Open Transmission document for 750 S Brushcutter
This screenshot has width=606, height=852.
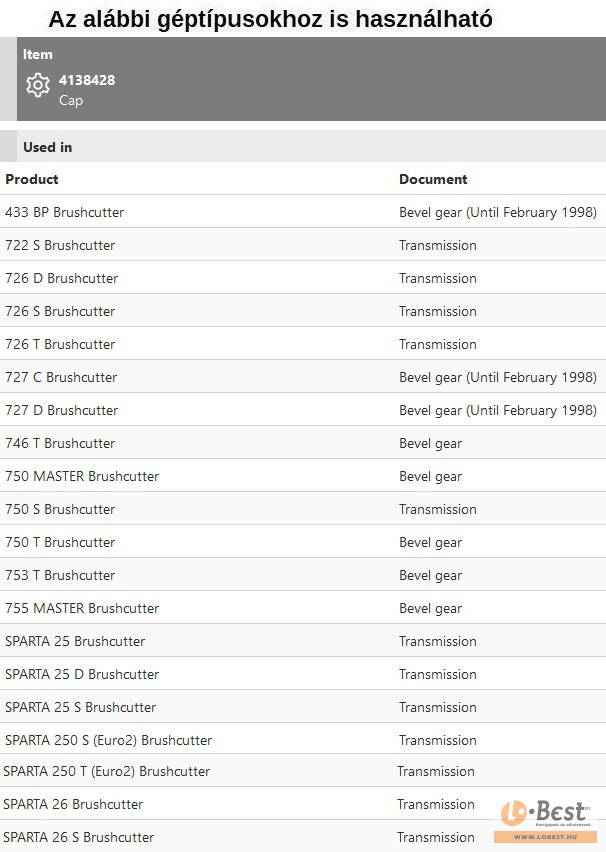pyautogui.click(x=438, y=509)
